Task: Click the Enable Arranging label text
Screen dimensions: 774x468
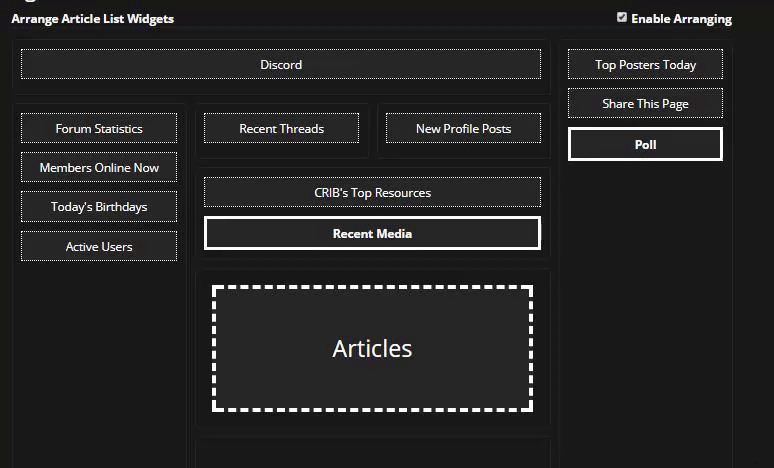Action: click(x=681, y=19)
